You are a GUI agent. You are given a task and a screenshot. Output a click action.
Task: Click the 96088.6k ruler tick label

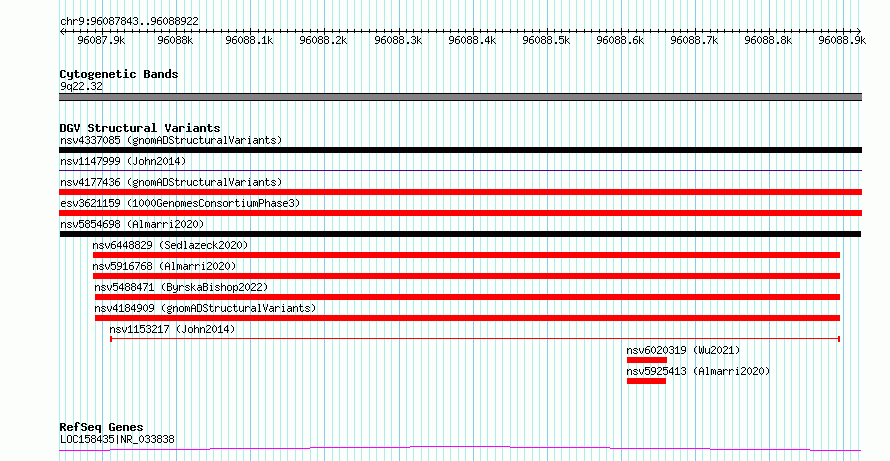(x=620, y=40)
